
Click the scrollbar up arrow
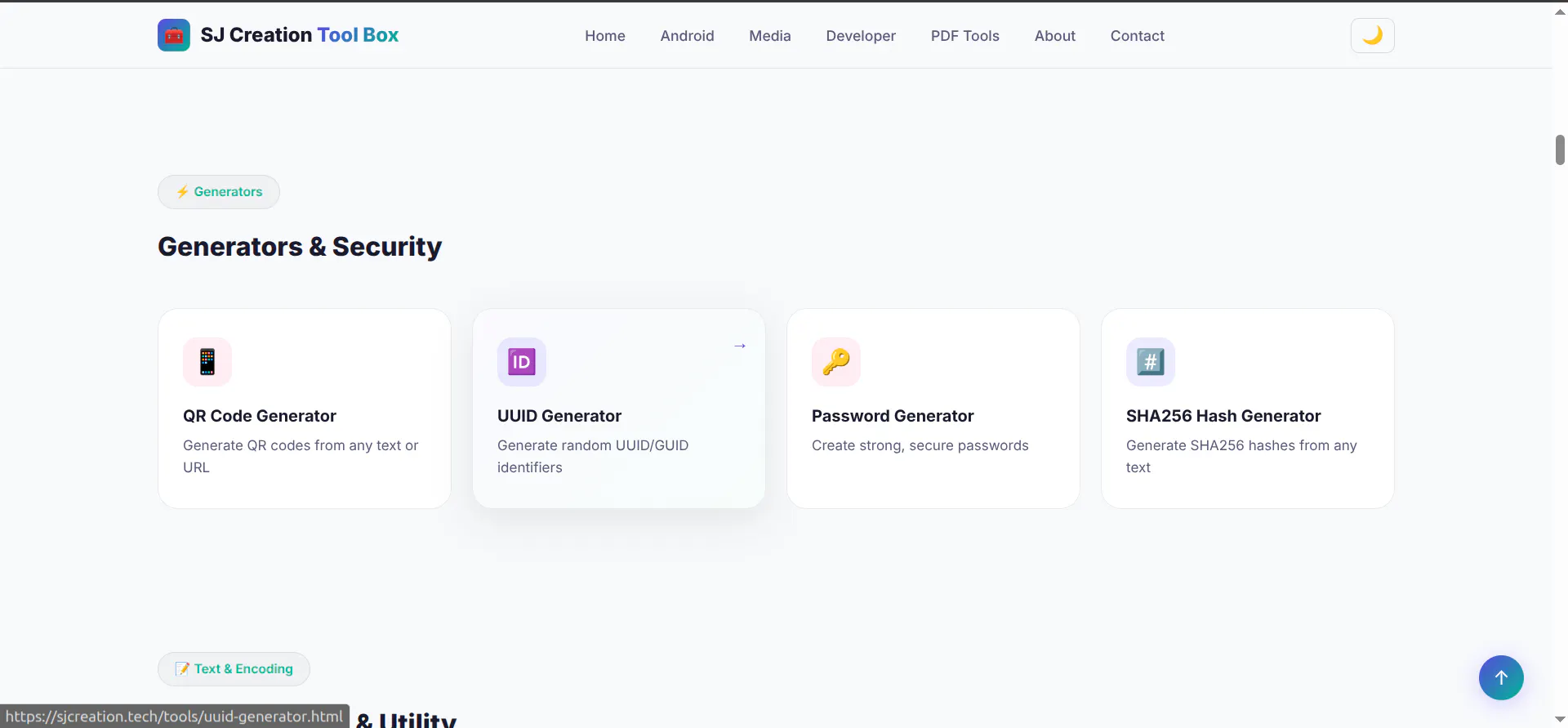[x=1560, y=11]
